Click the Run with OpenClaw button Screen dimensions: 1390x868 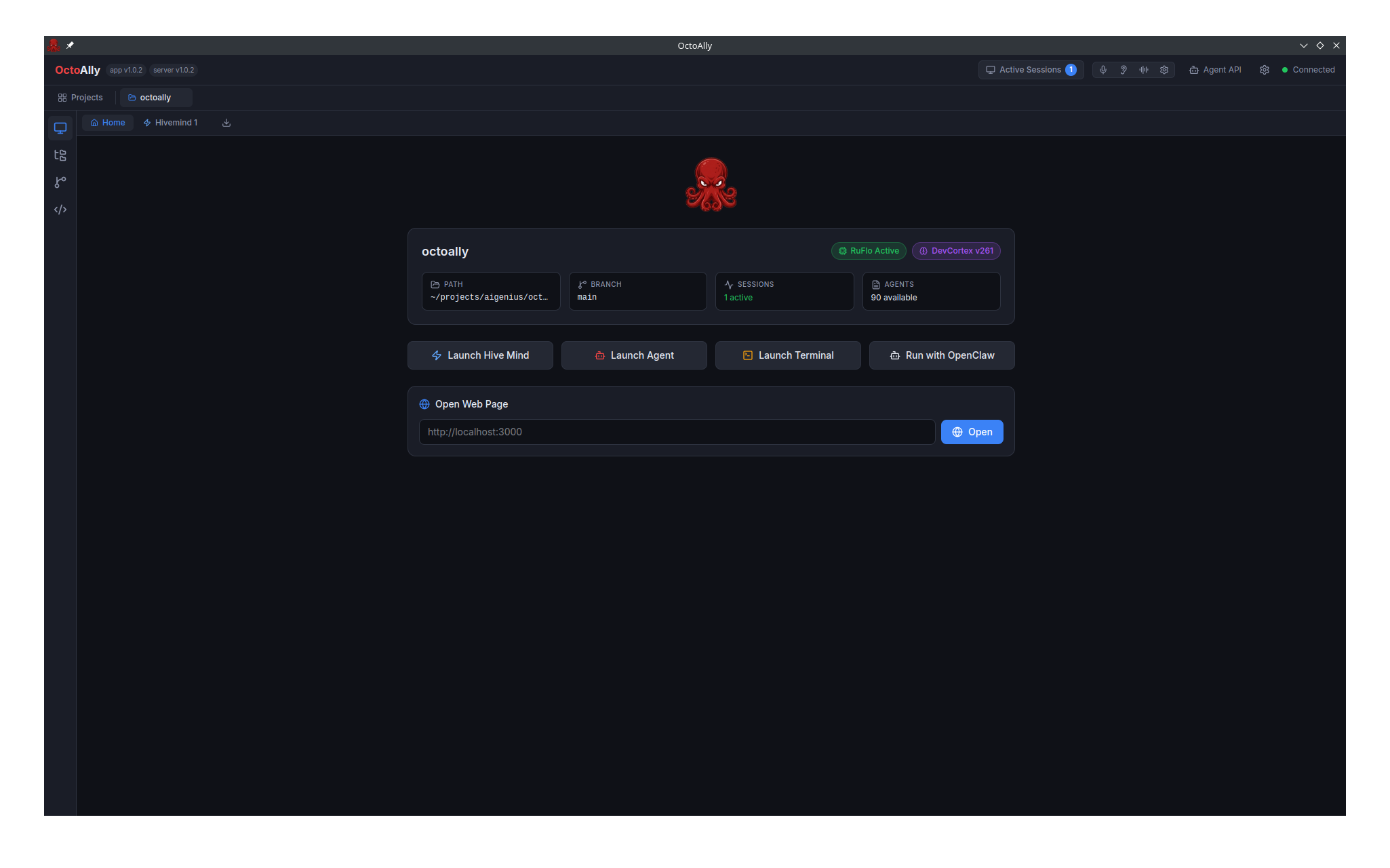click(942, 355)
